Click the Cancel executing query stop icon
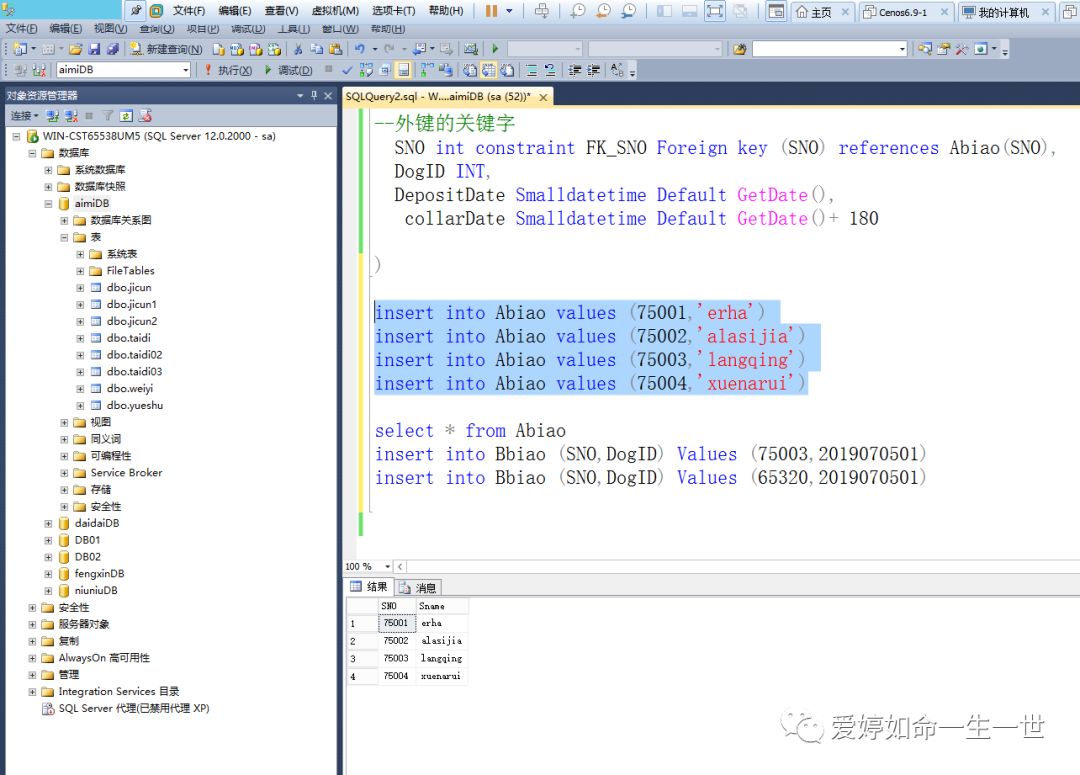 329,70
